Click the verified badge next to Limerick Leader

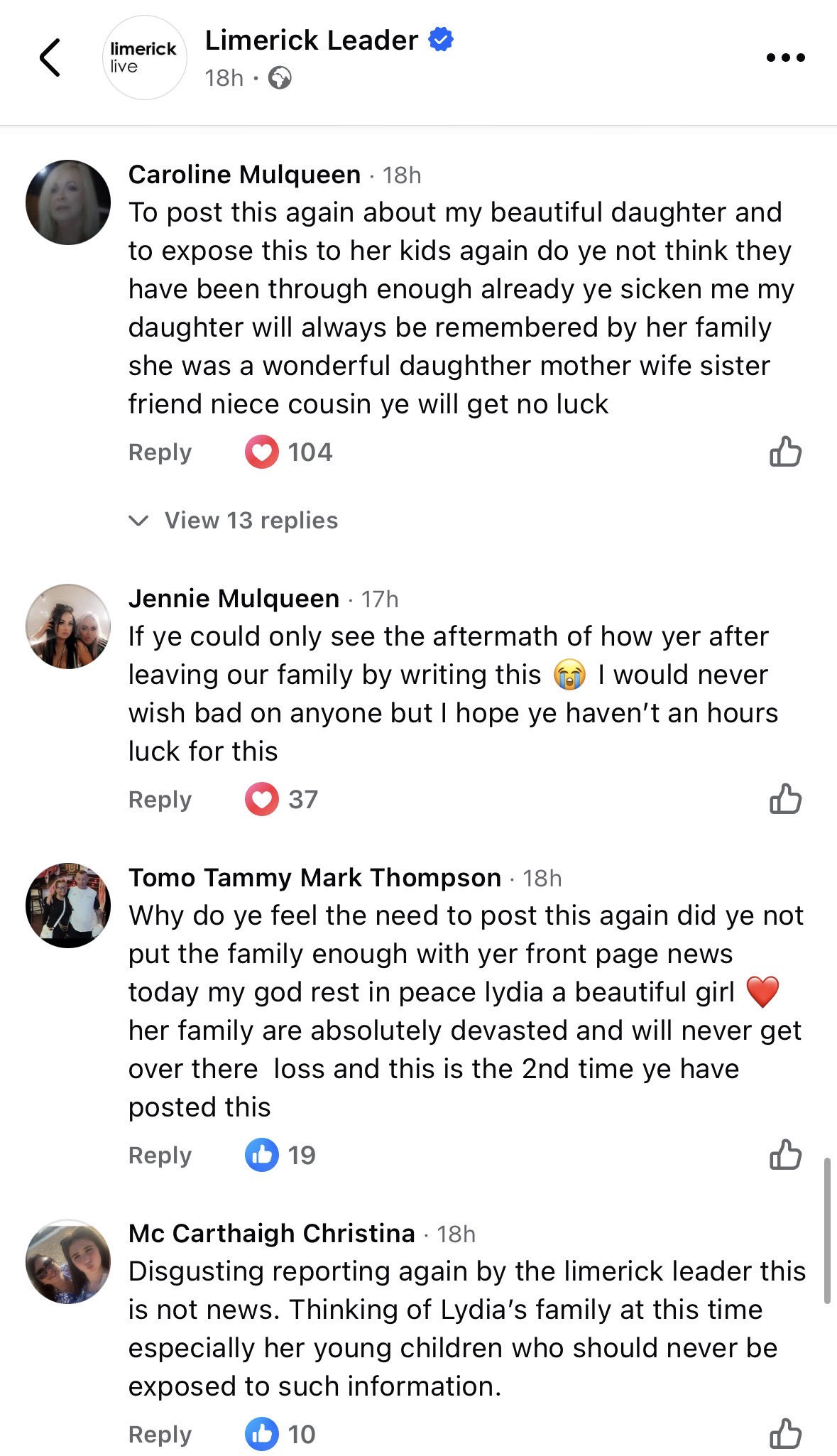(441, 40)
